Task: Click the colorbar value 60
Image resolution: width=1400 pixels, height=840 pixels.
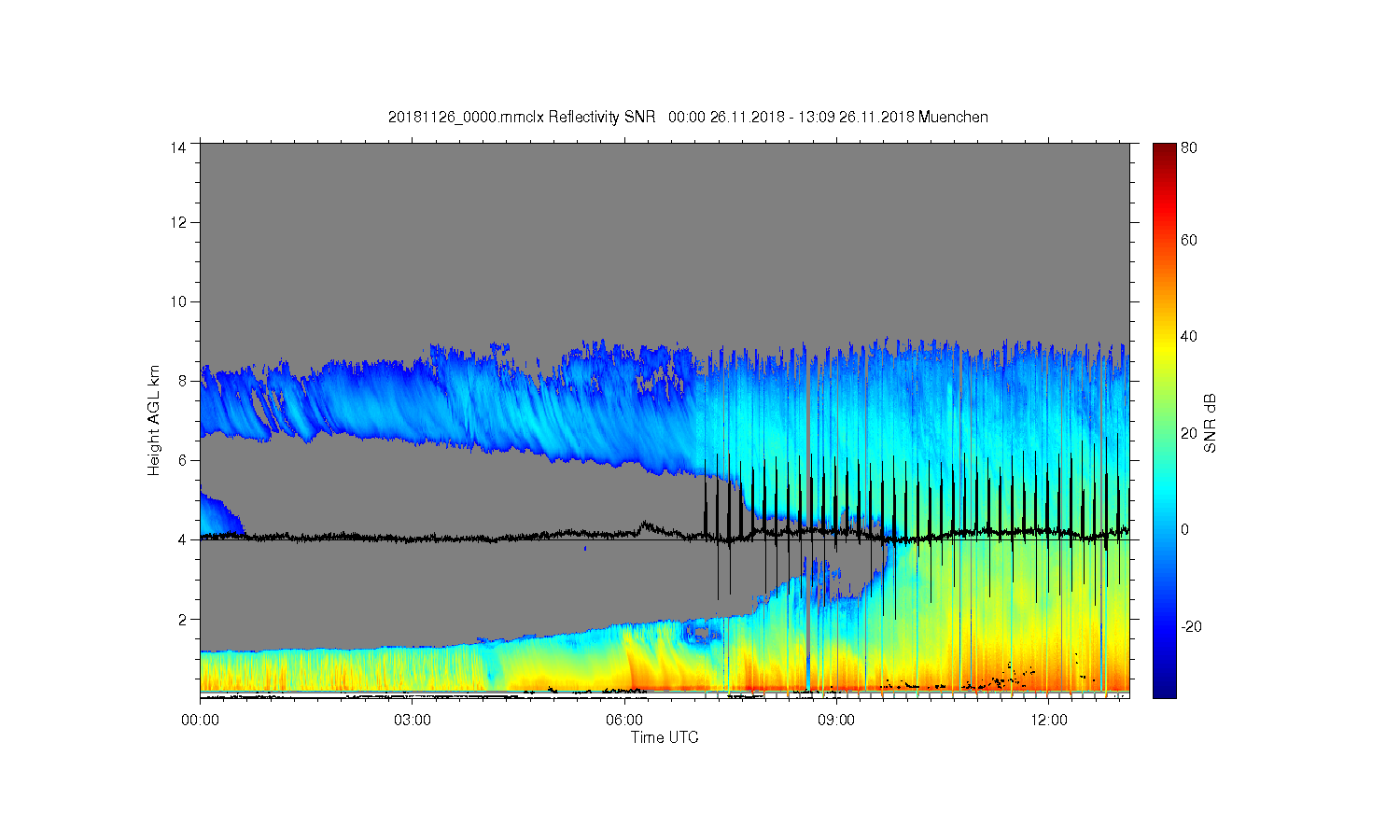Action: [1189, 241]
